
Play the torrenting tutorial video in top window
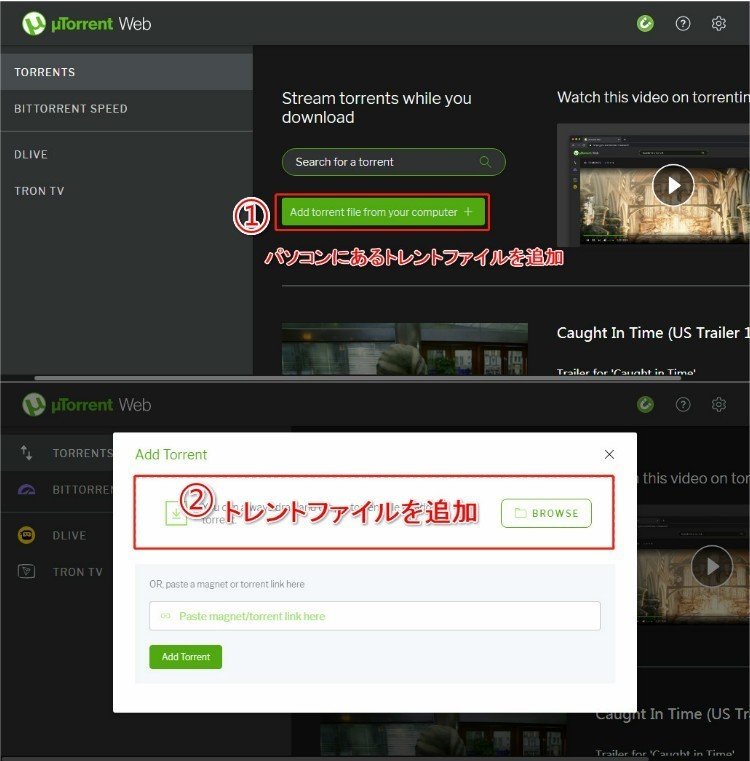(x=673, y=185)
